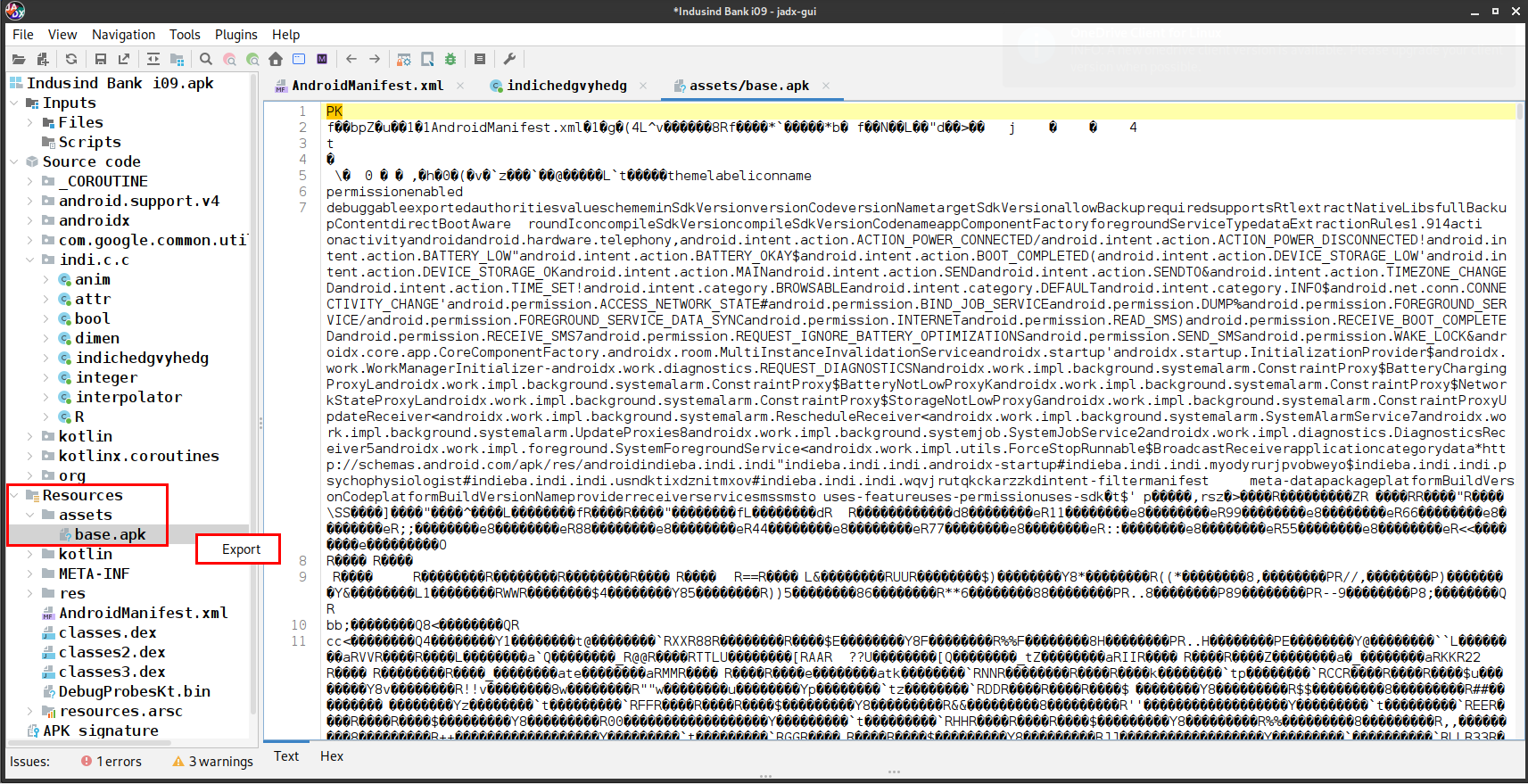
Task: Open Text search magnifier icon
Action: tap(206, 59)
